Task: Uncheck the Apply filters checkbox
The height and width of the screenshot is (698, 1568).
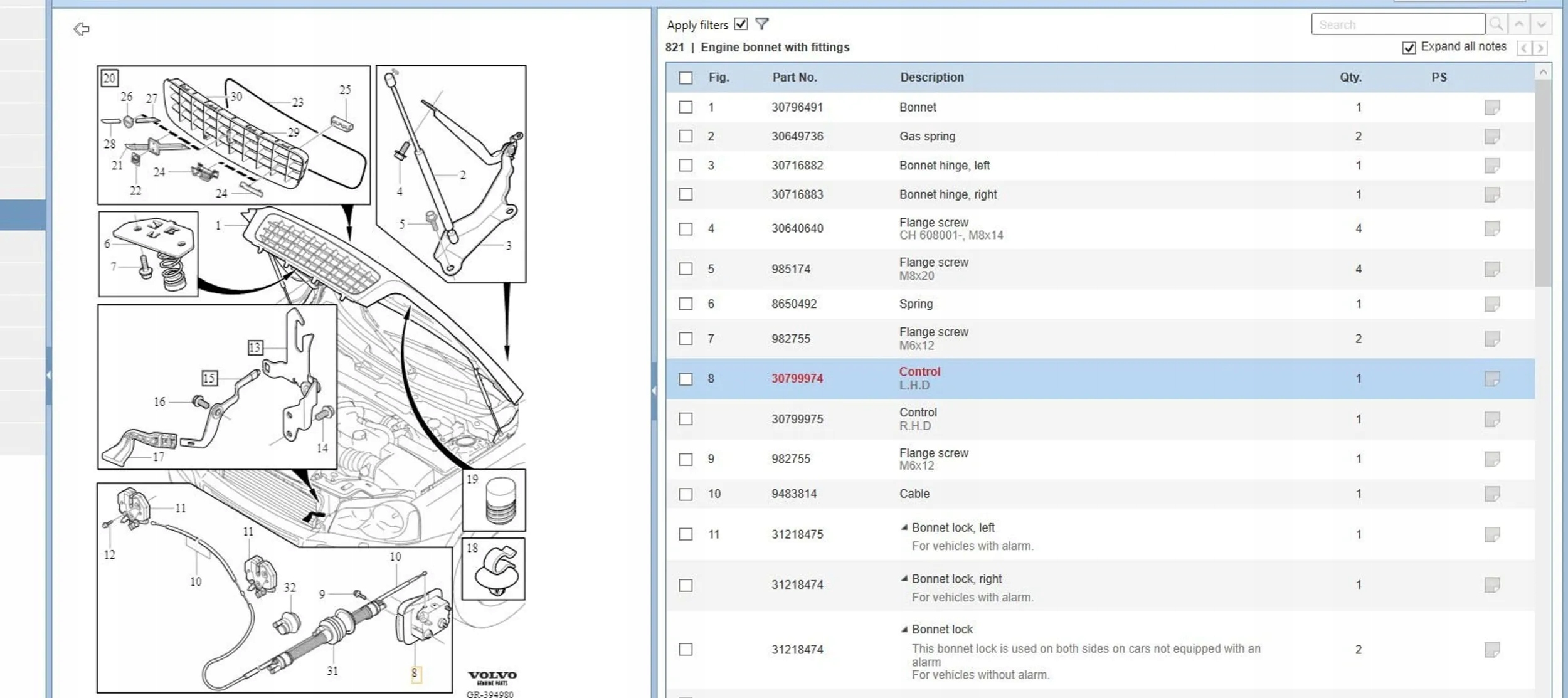Action: [741, 24]
